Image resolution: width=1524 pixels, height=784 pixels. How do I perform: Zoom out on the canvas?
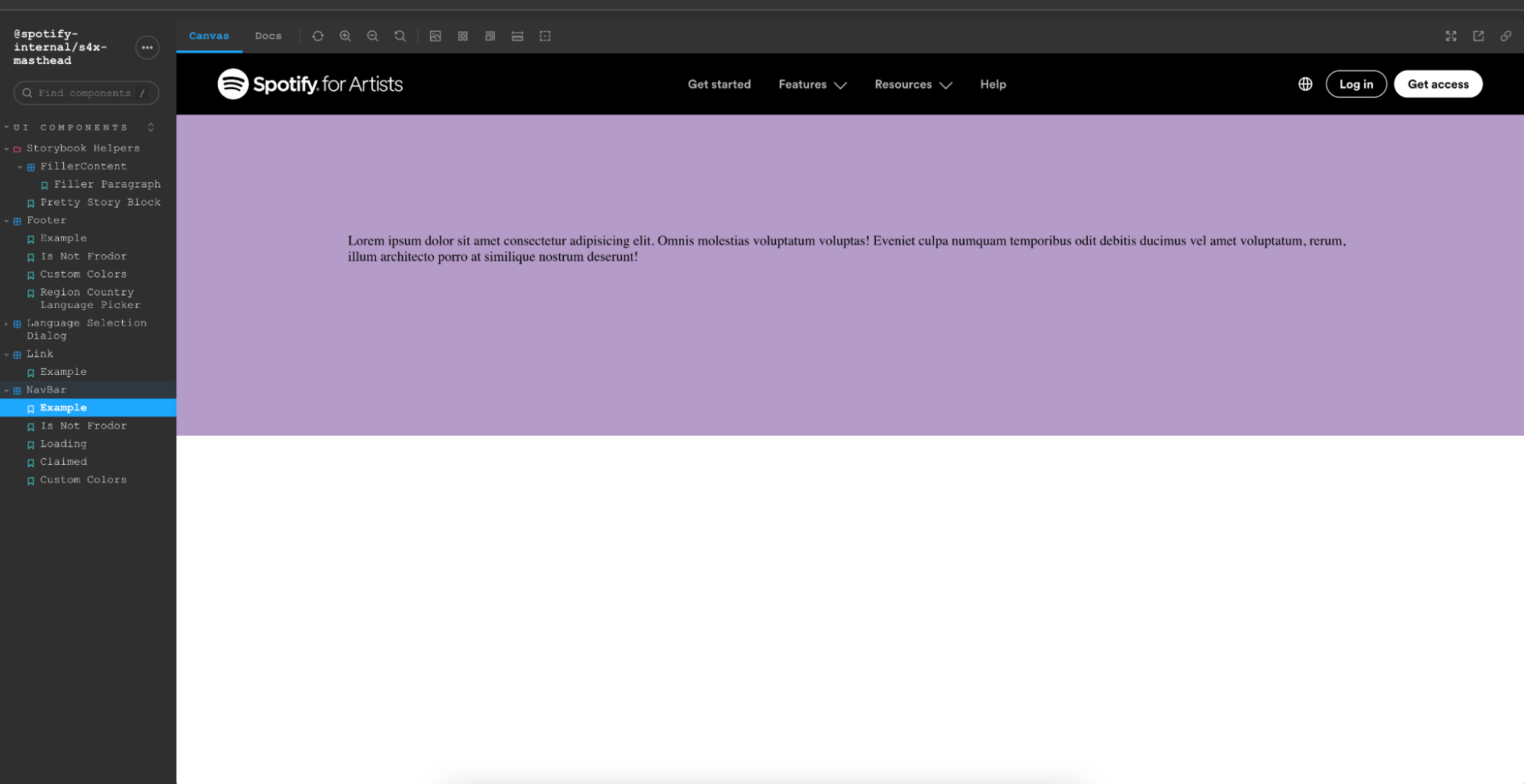[373, 36]
